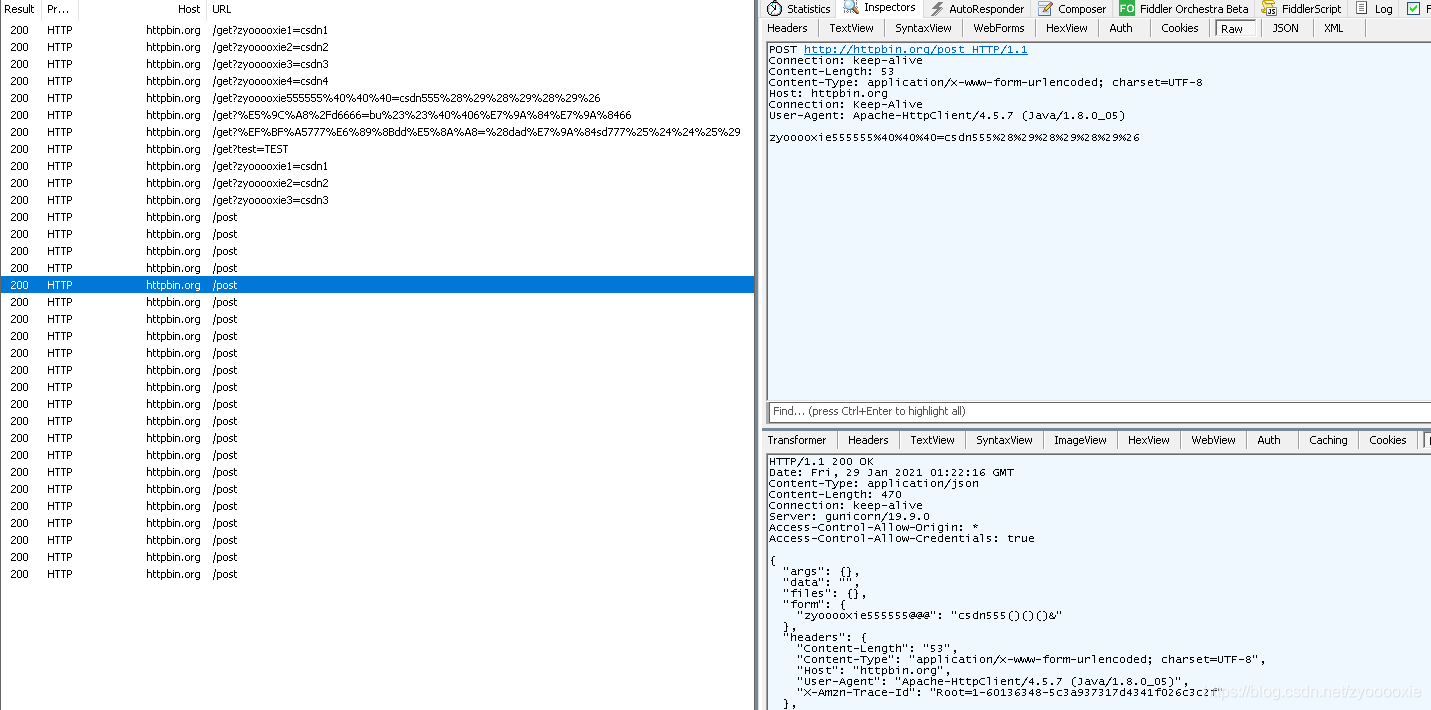The image size is (1431, 710).
Task: Open the AutoResponder tab
Action: [979, 8]
